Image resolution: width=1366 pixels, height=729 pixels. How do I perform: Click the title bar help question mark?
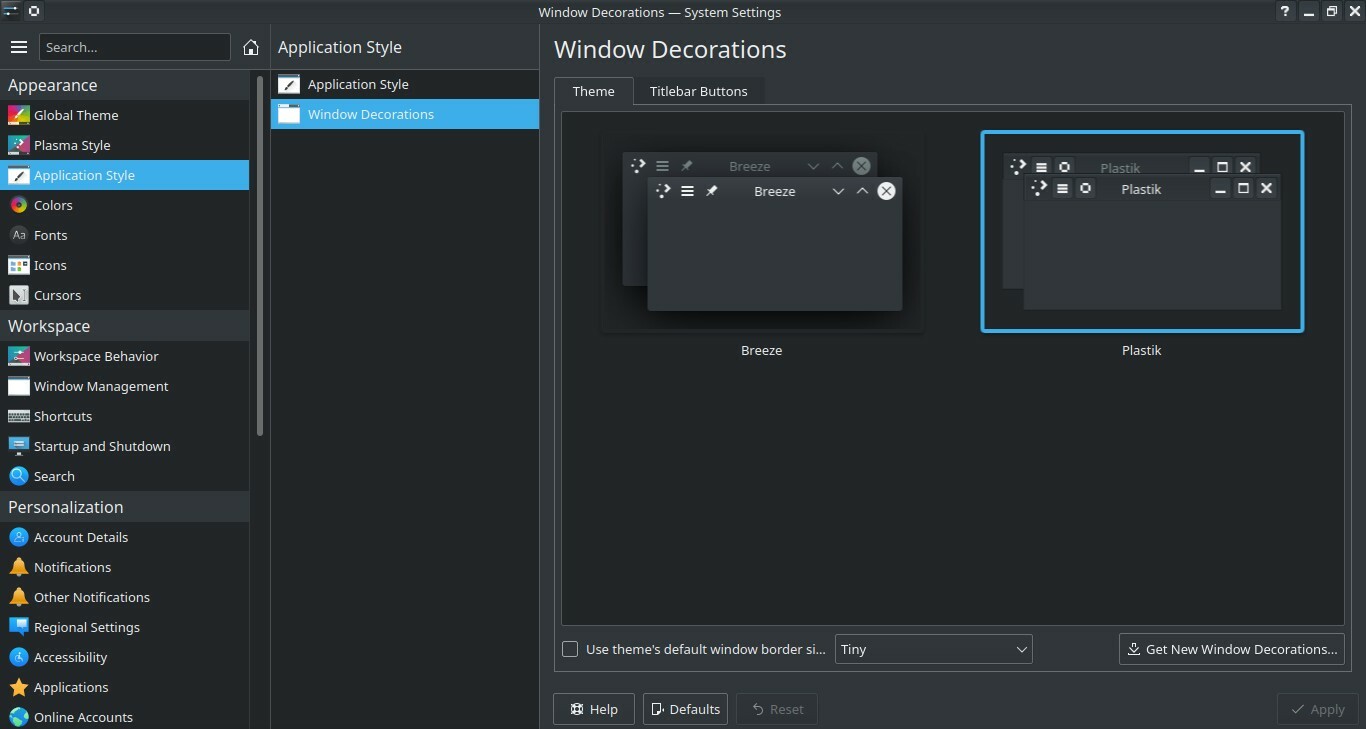pyautogui.click(x=1285, y=12)
